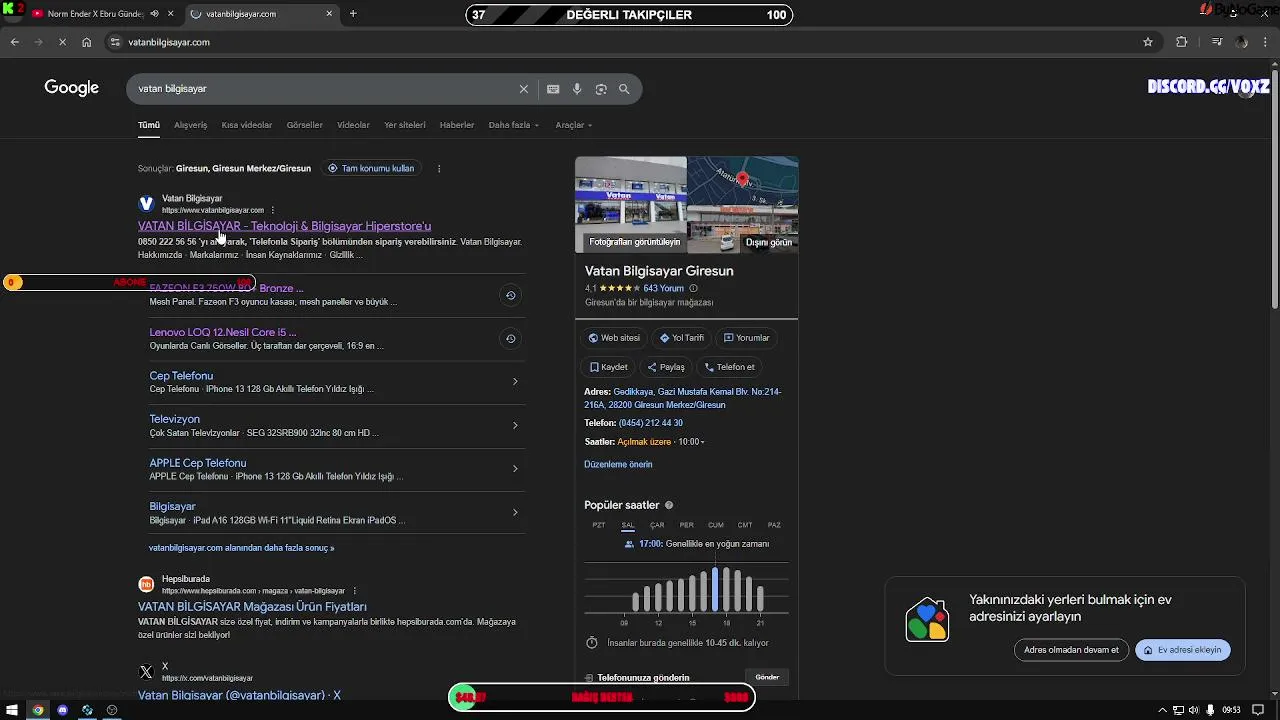Open history icon beside Lenovo LOQ result
The height and width of the screenshot is (720, 1280).
pos(510,339)
